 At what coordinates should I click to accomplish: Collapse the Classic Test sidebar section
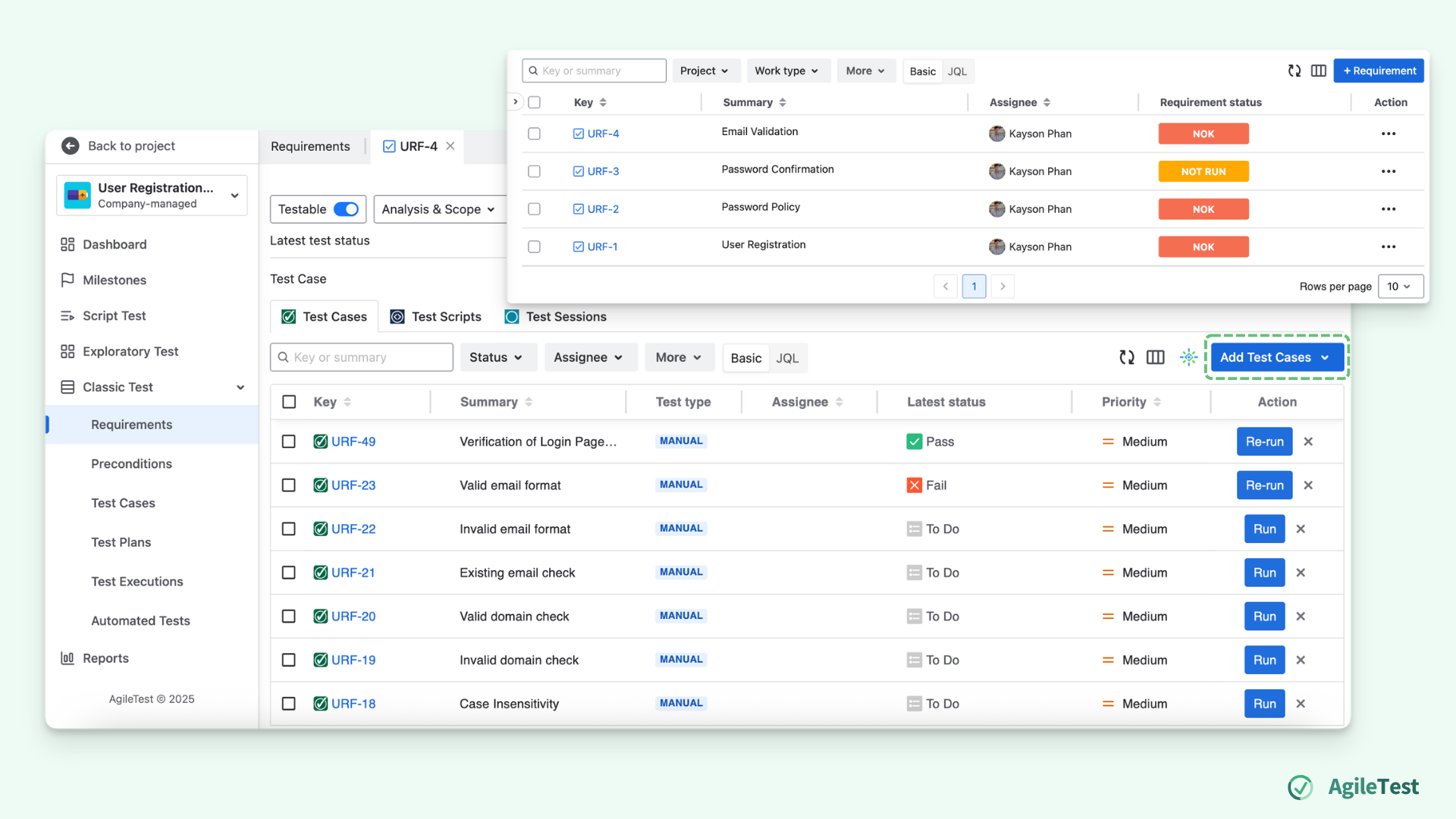[240, 387]
